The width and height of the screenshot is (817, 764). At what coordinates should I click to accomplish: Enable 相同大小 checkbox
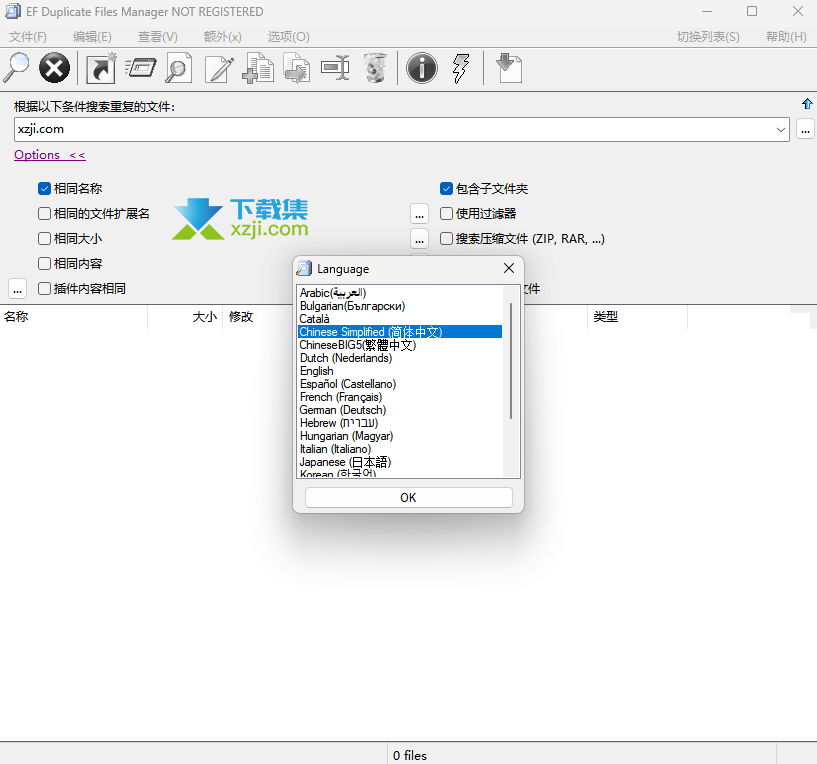pos(44,239)
